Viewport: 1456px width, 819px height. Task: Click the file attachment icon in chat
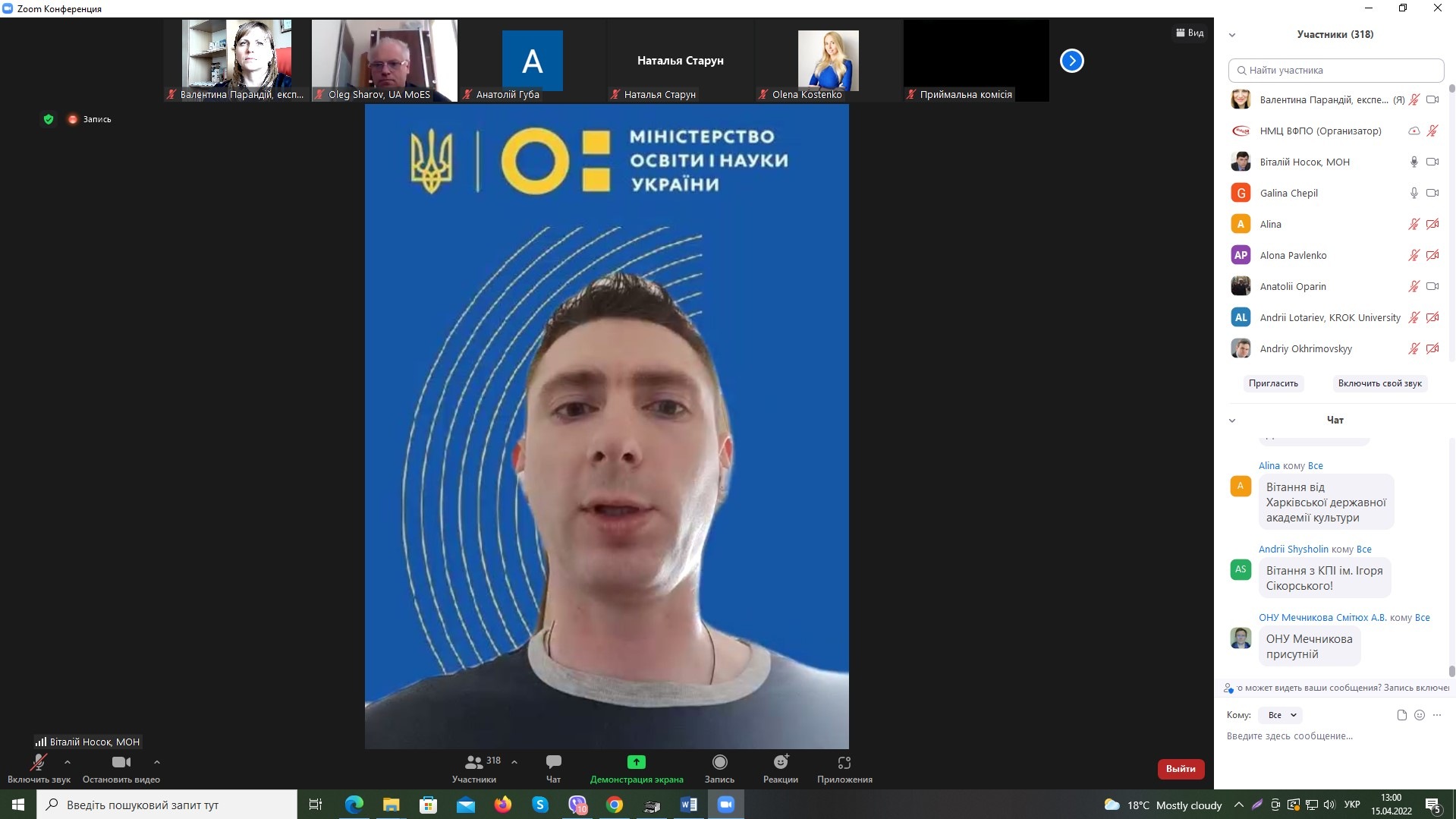click(1401, 715)
